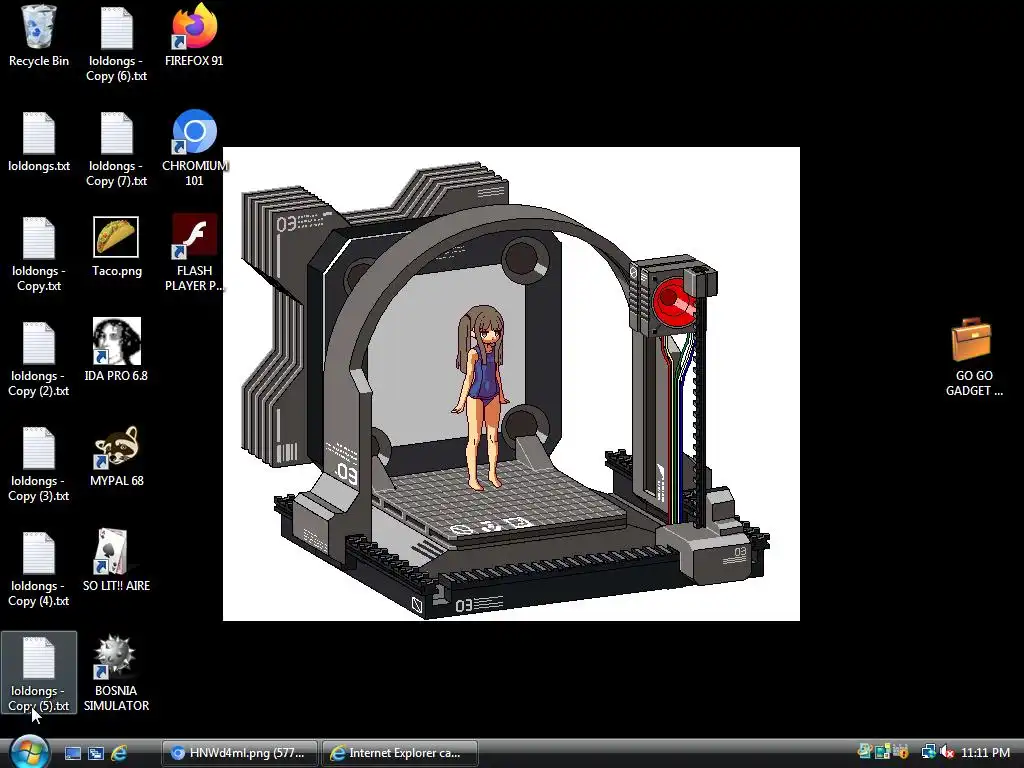Screen dimensions: 1024x768
Task: Select loldongs - Copy (4).txt file
Action: point(39,569)
